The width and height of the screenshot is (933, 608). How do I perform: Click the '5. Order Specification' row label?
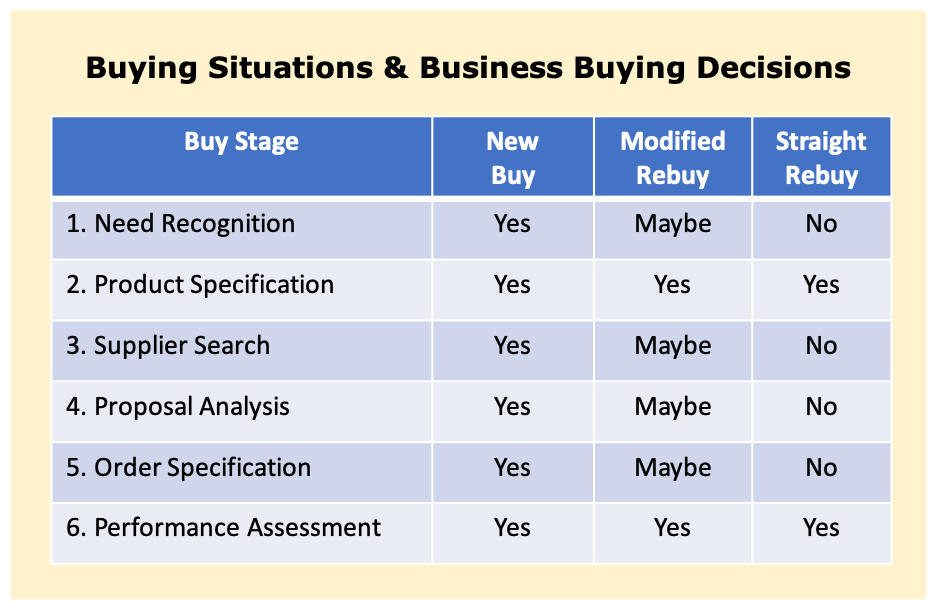point(188,468)
